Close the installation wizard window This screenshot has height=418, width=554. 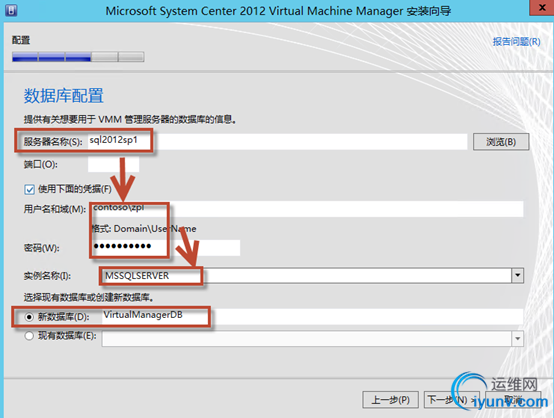(x=541, y=7)
